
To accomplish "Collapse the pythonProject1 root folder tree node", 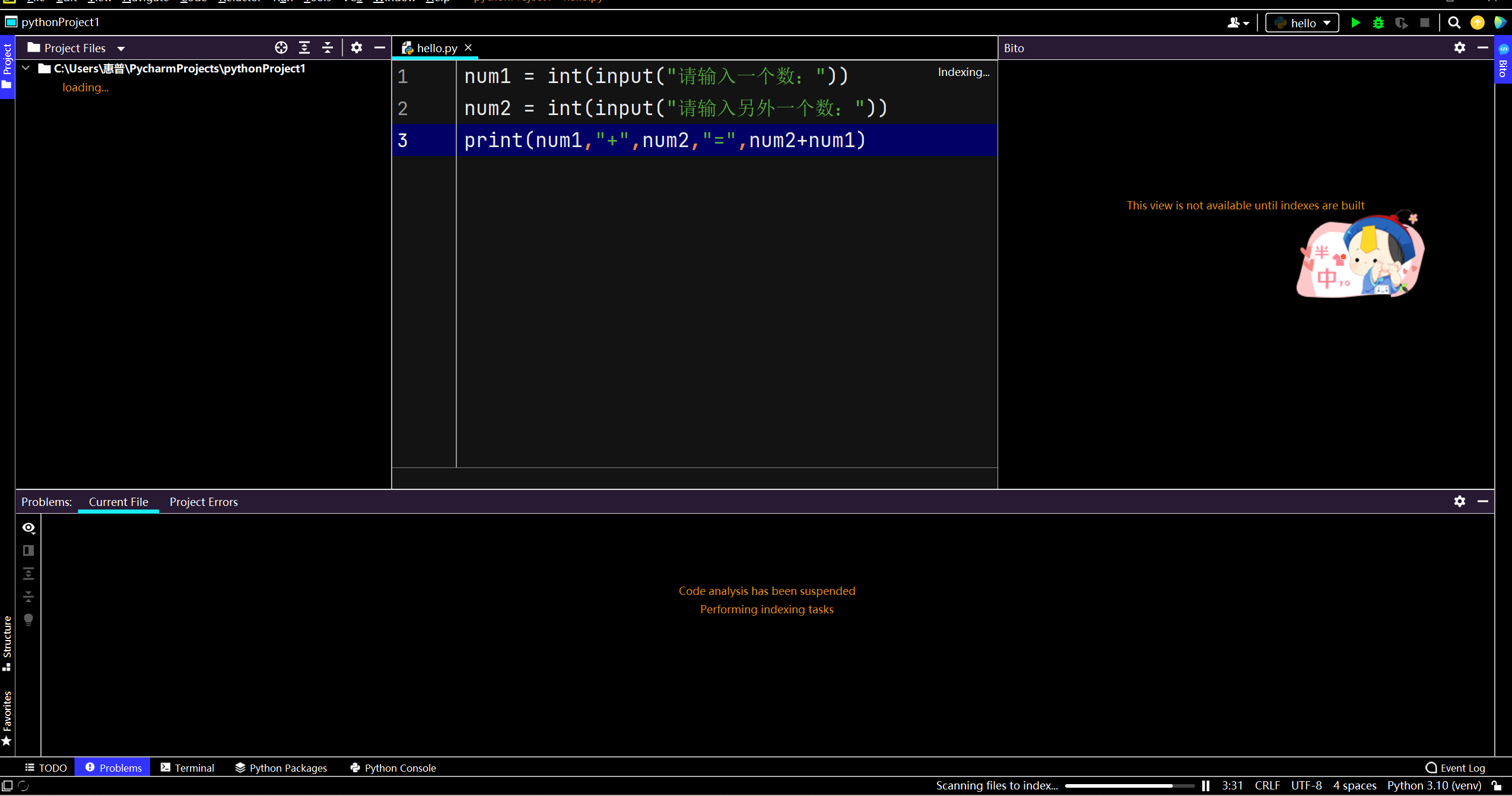I will pyautogui.click(x=26, y=69).
